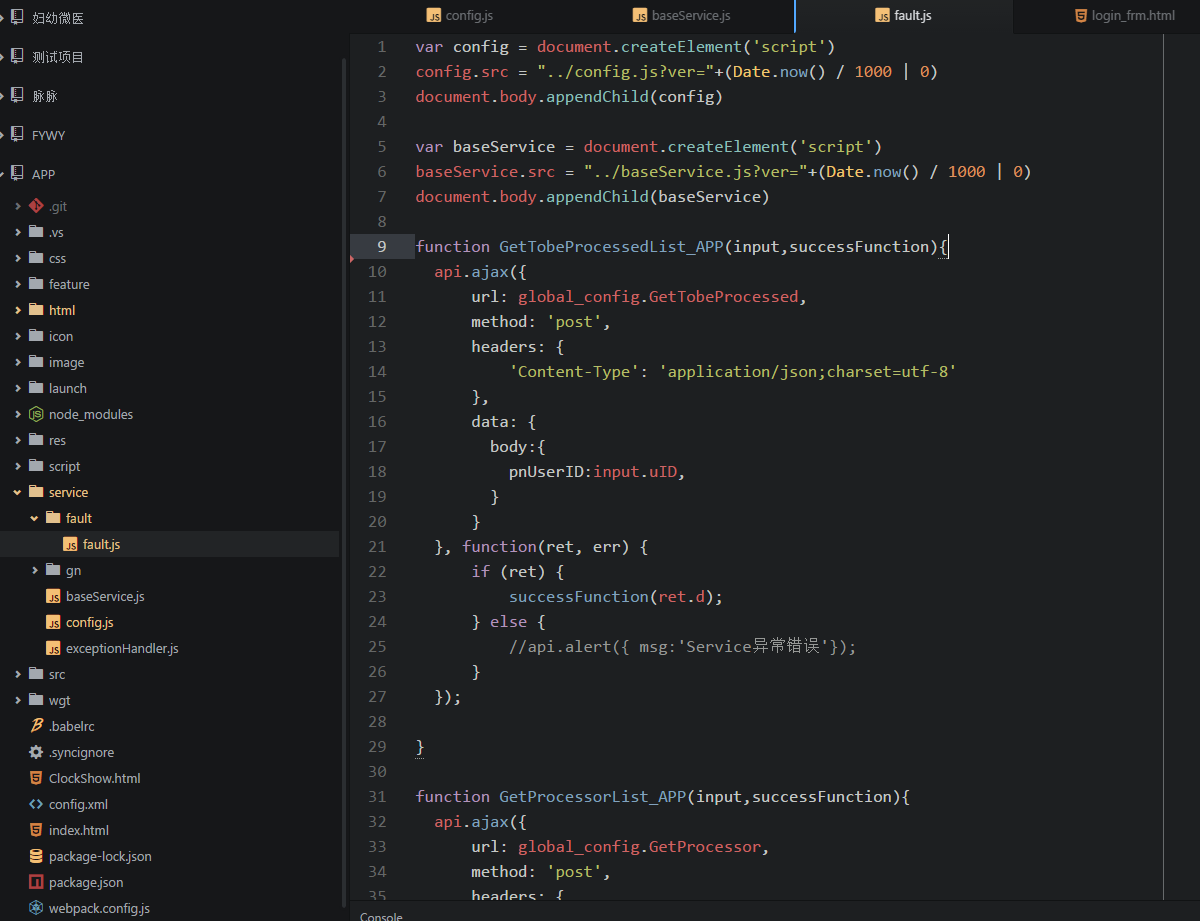Screen dimensions: 1200x921
Task: Click the git icon beside .git folder
Action: click(36, 206)
